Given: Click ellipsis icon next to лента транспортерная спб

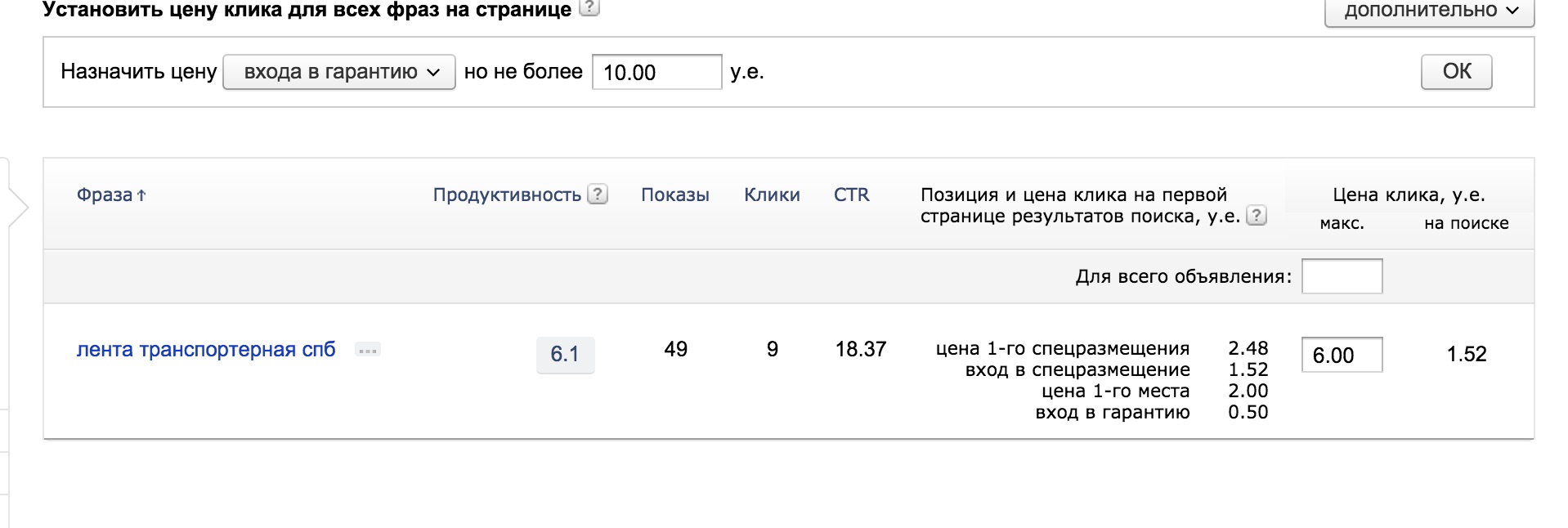Looking at the screenshot, I should 368,351.
